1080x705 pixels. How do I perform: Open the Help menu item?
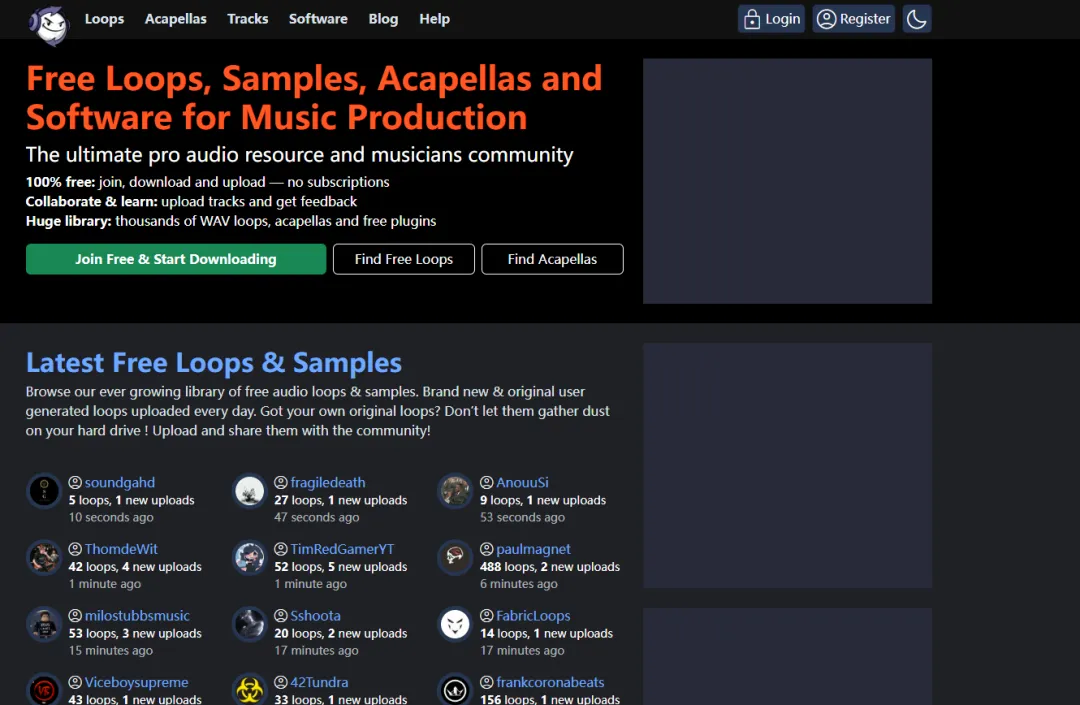point(435,19)
